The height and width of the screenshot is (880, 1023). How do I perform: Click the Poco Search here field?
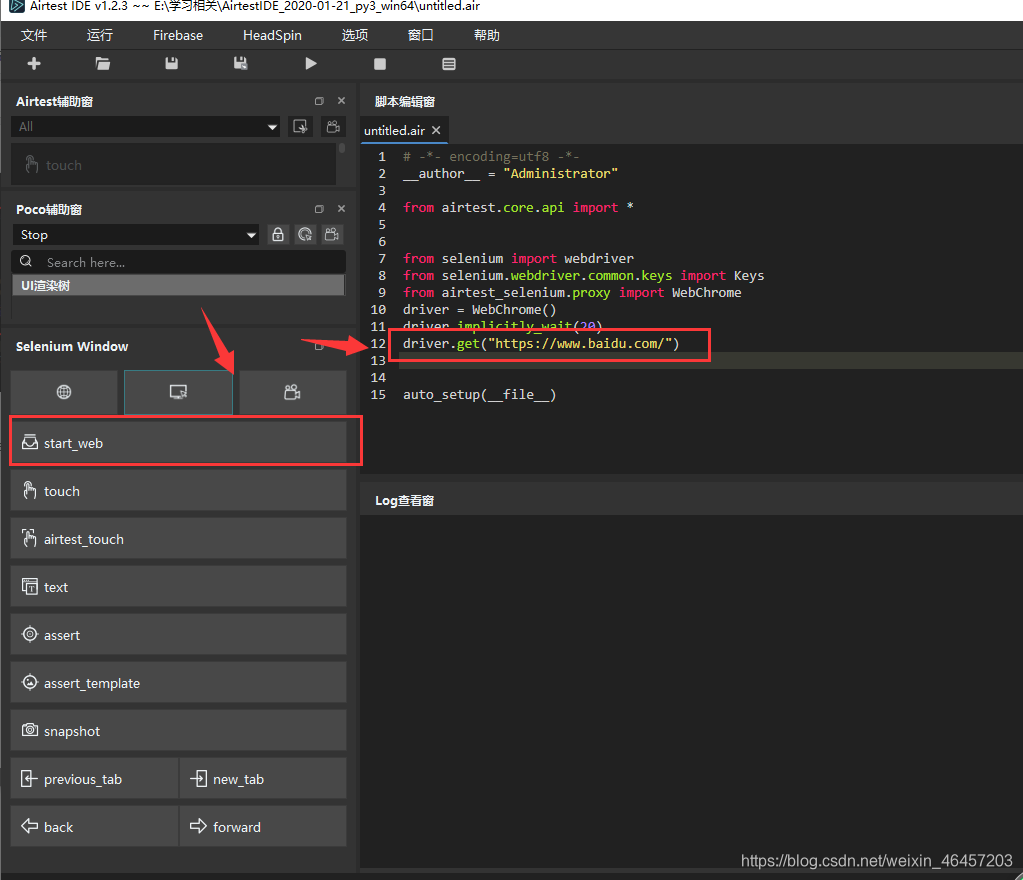tap(179, 262)
